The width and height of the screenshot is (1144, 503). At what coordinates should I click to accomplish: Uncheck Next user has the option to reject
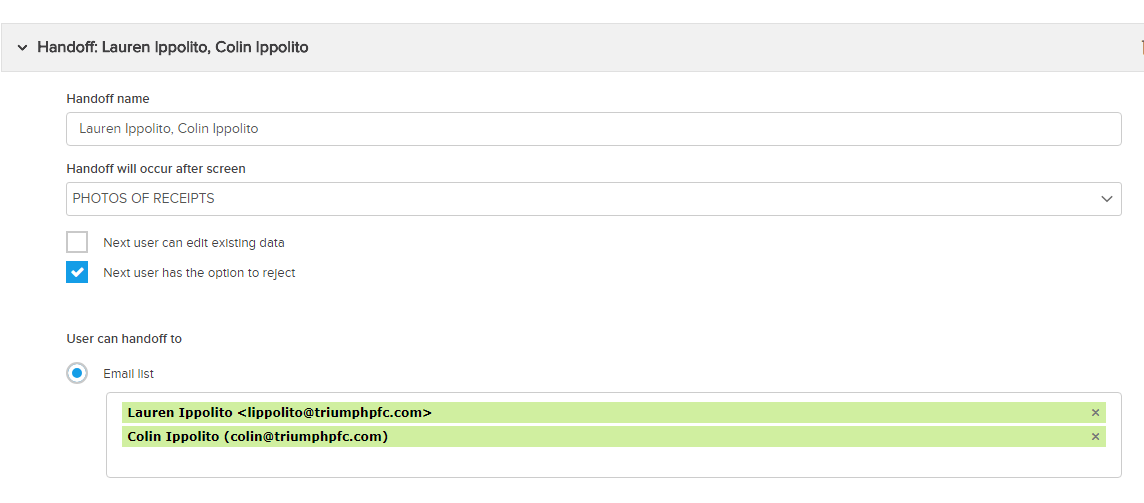click(77, 272)
